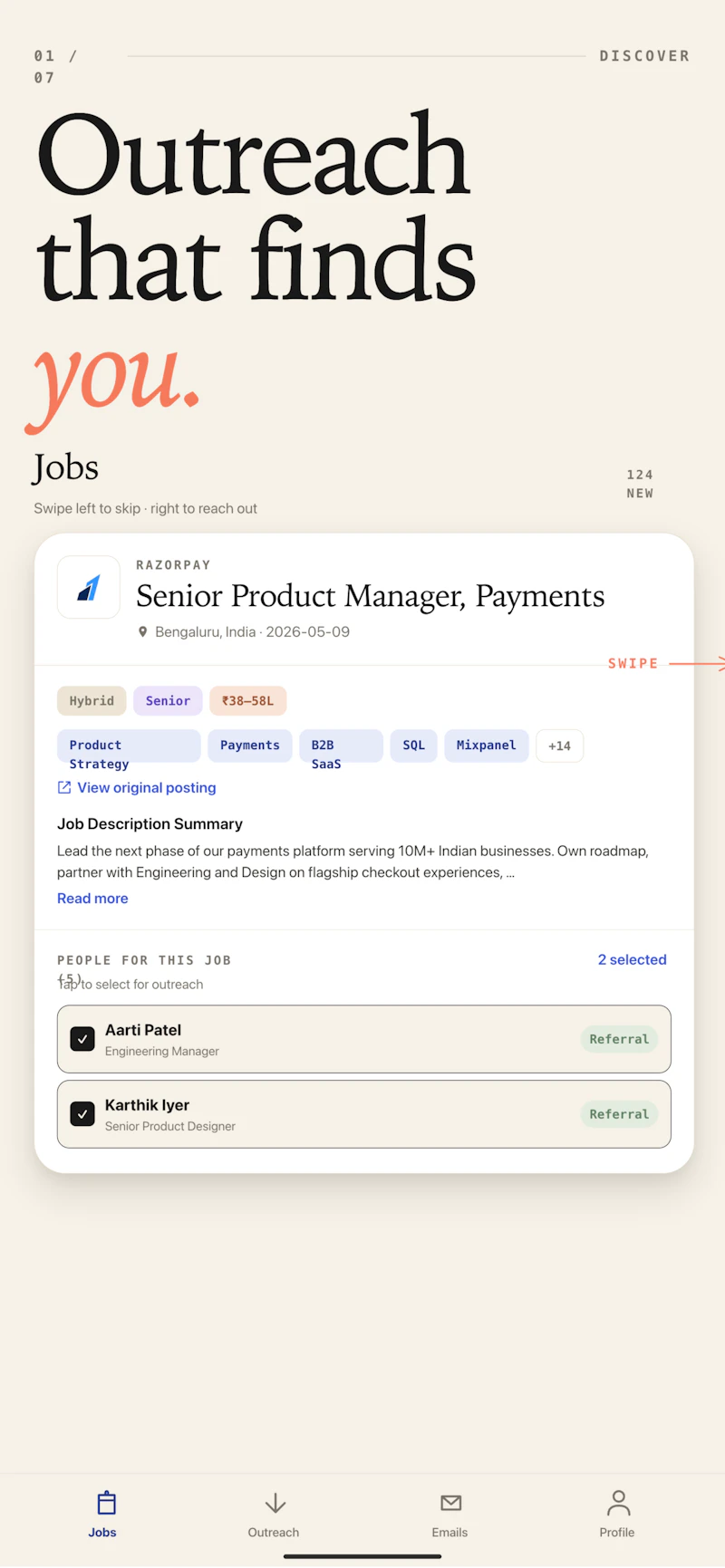Click Referral badge on Aarti Patel row
Image resolution: width=725 pixels, height=1568 pixels.
tap(619, 1039)
